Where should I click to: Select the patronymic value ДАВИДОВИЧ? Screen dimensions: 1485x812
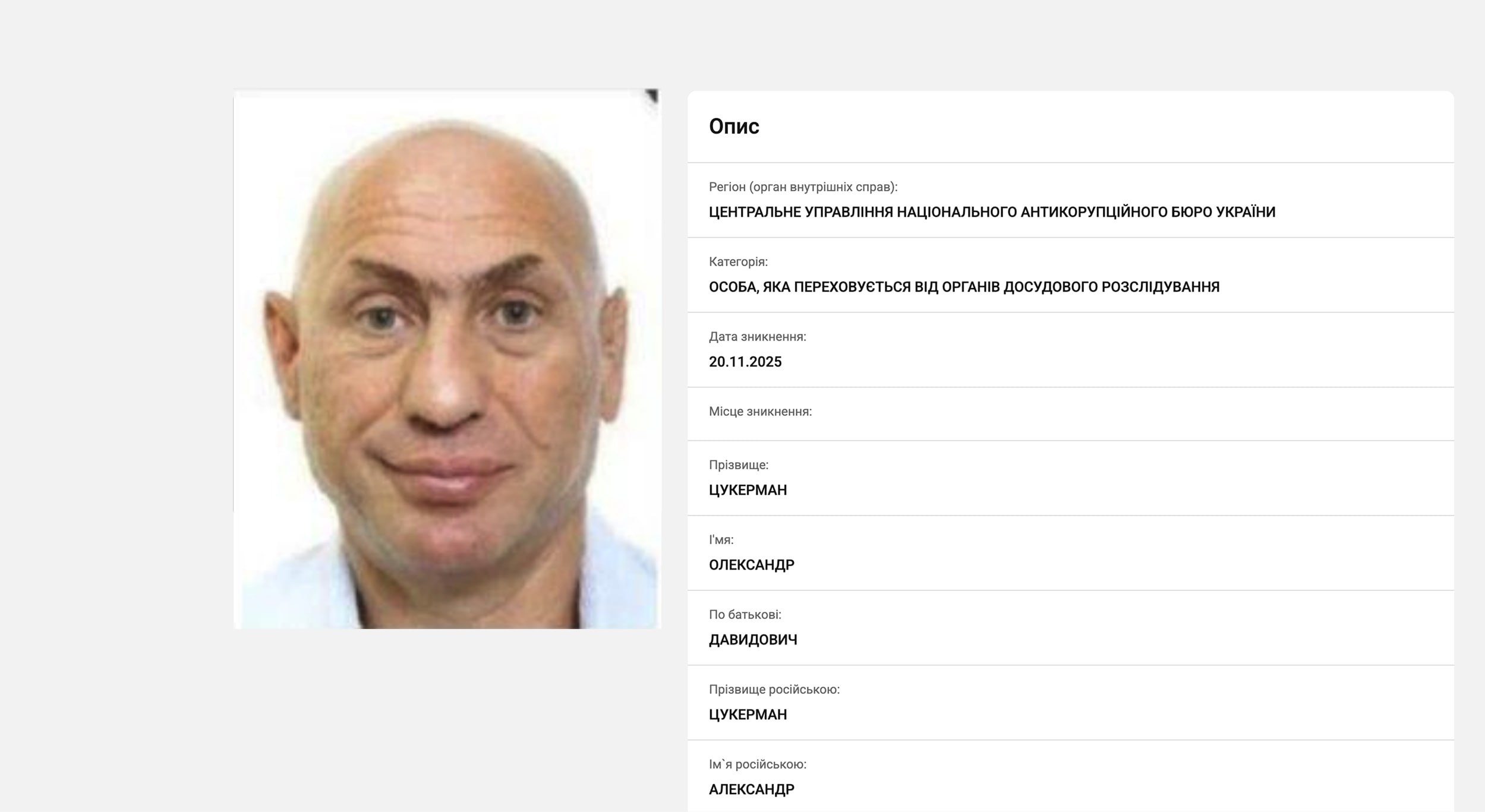point(753,640)
